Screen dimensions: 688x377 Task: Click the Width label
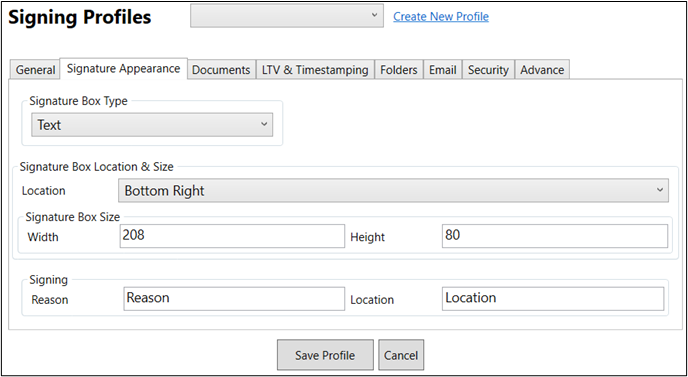[x=43, y=237]
